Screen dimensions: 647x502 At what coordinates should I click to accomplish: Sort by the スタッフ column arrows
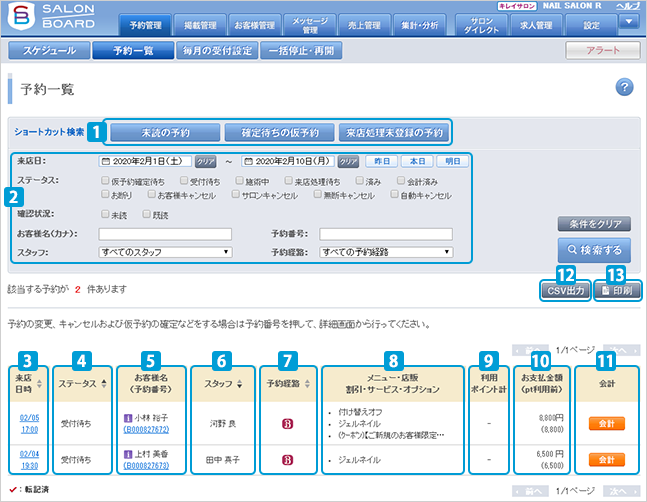(237, 384)
